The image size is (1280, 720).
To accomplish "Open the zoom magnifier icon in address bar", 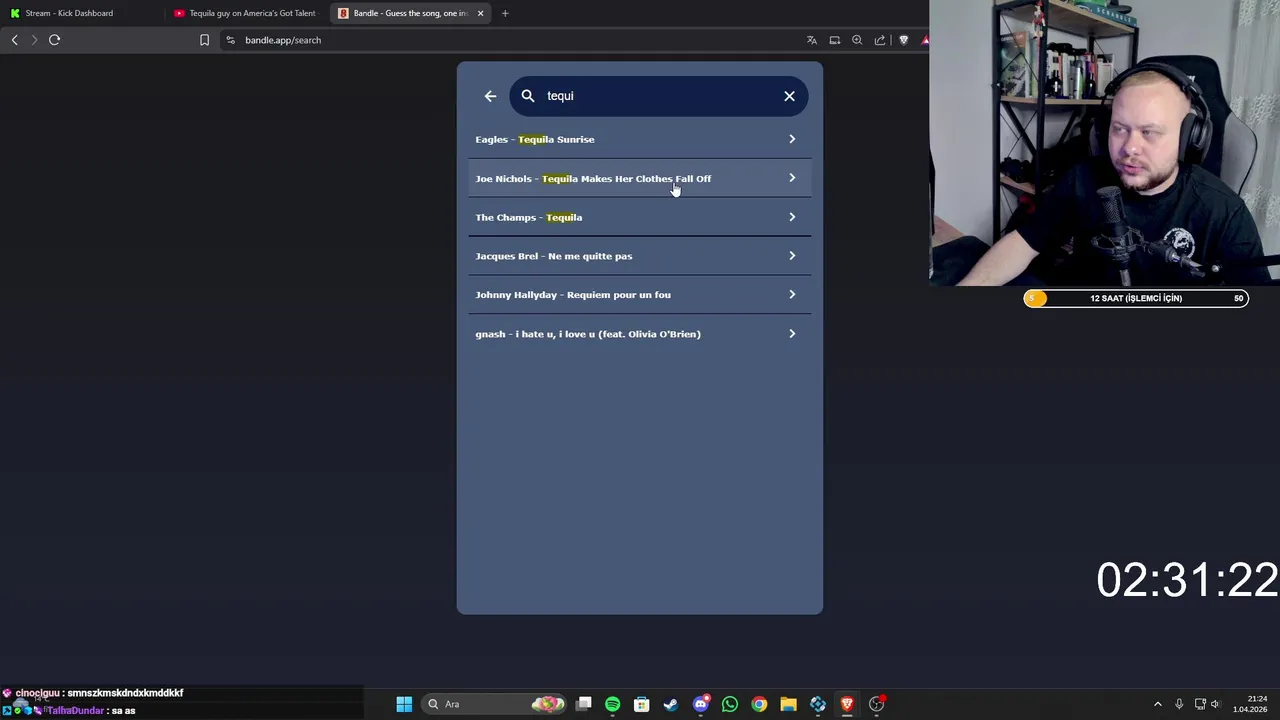I will pos(857,40).
